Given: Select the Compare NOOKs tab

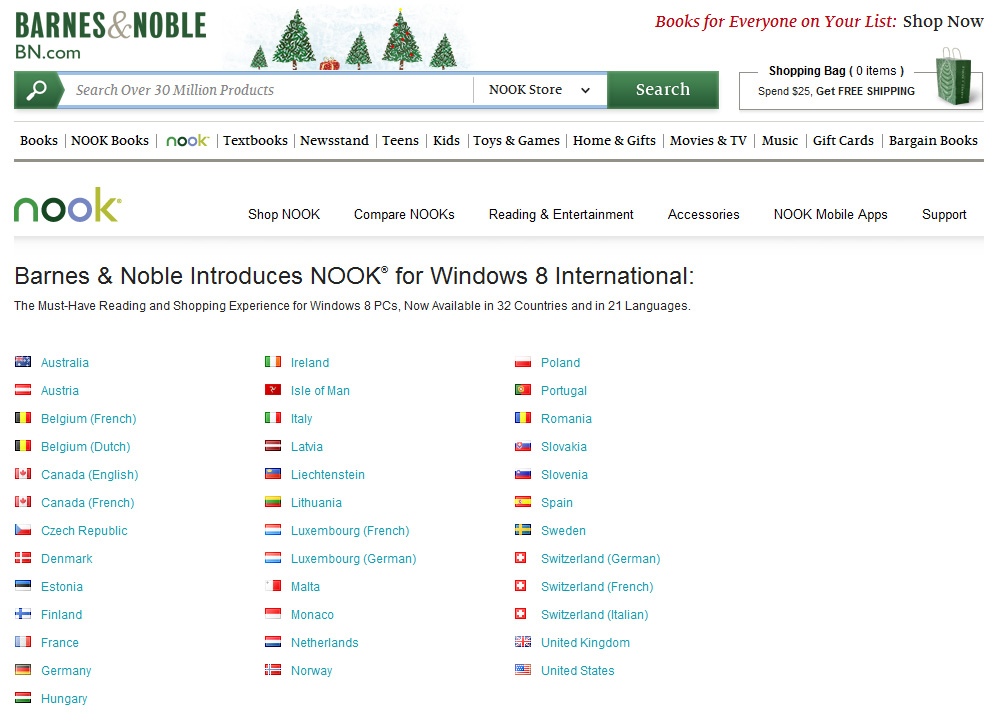Looking at the screenshot, I should click(x=404, y=214).
